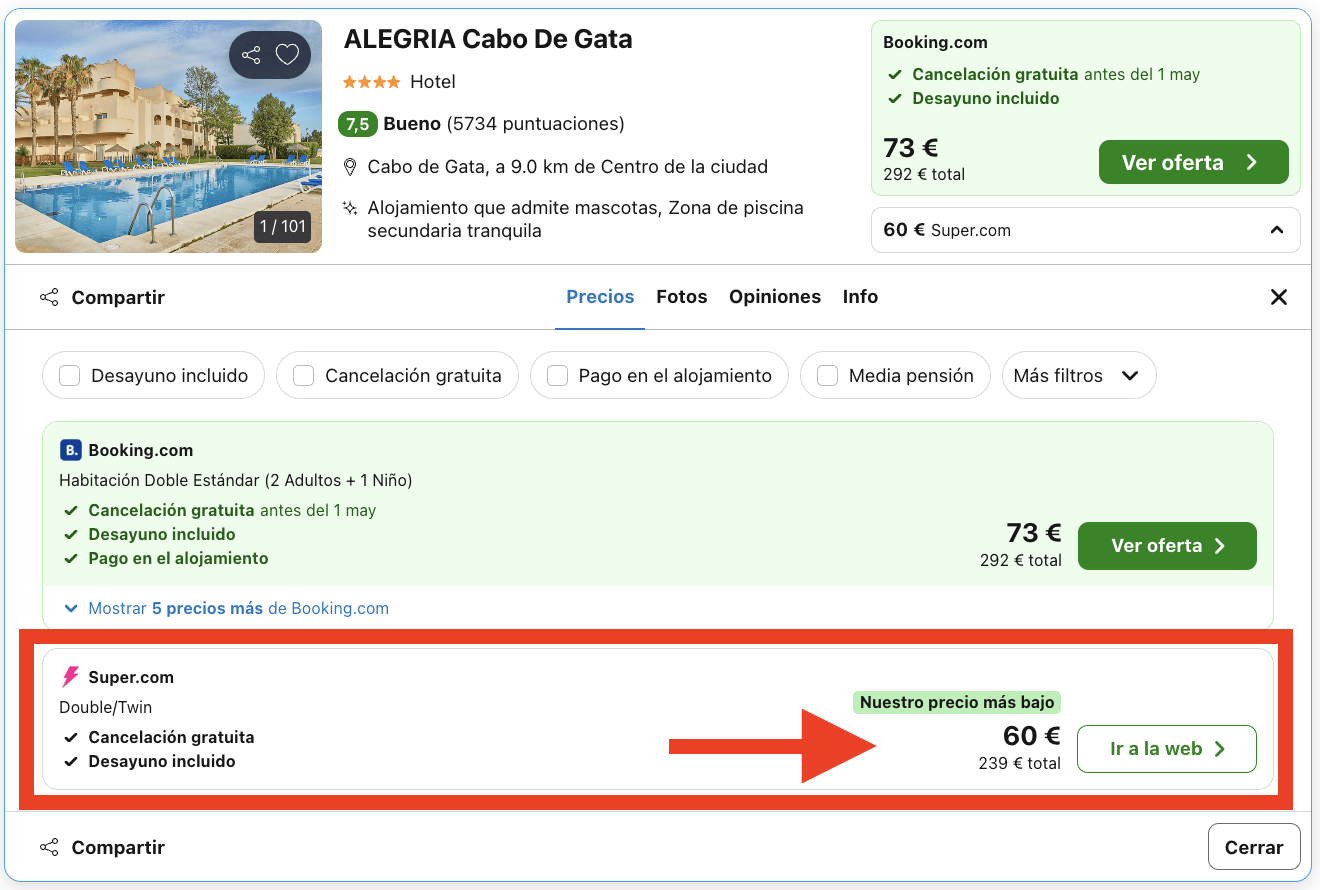Click Booking.com logo icon in price list
Viewport: 1320px width, 890px height.
[70, 450]
